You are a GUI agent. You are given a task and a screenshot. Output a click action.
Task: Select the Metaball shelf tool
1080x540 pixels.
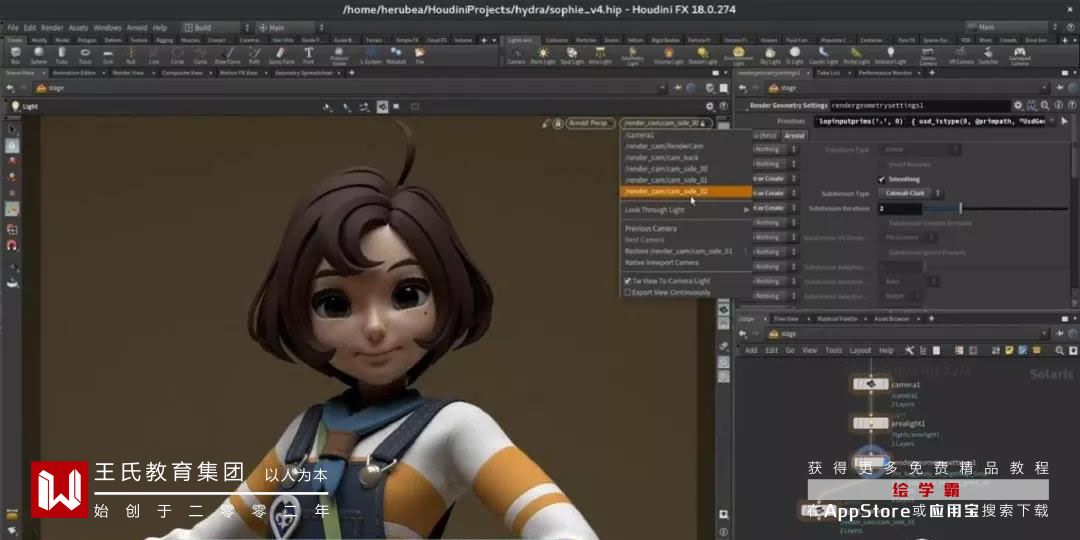(396, 54)
